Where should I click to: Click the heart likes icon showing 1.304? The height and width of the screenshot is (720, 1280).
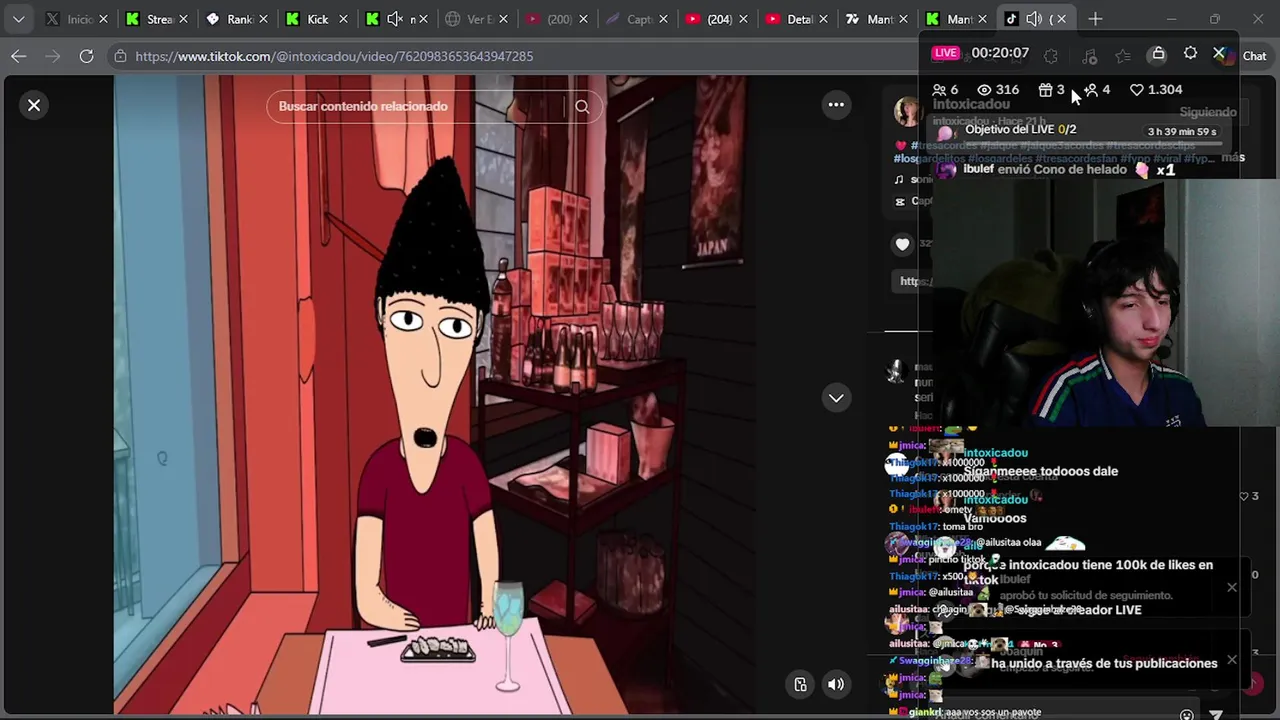1137,90
